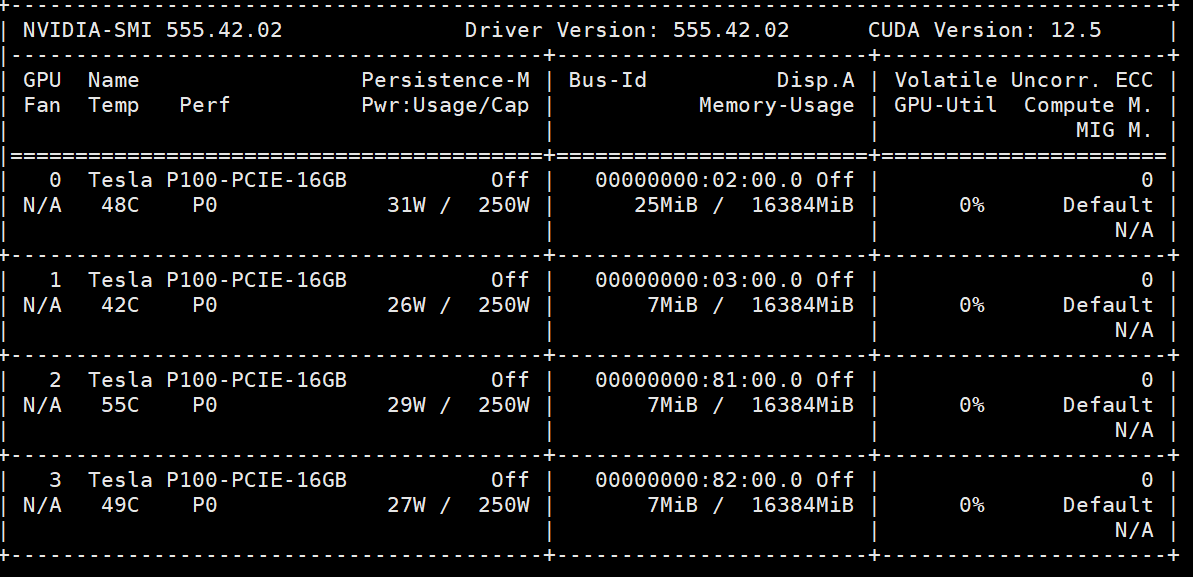Screen dimensions: 1193x577
Task: Click the 26W power usage value
Action: pos(406,305)
